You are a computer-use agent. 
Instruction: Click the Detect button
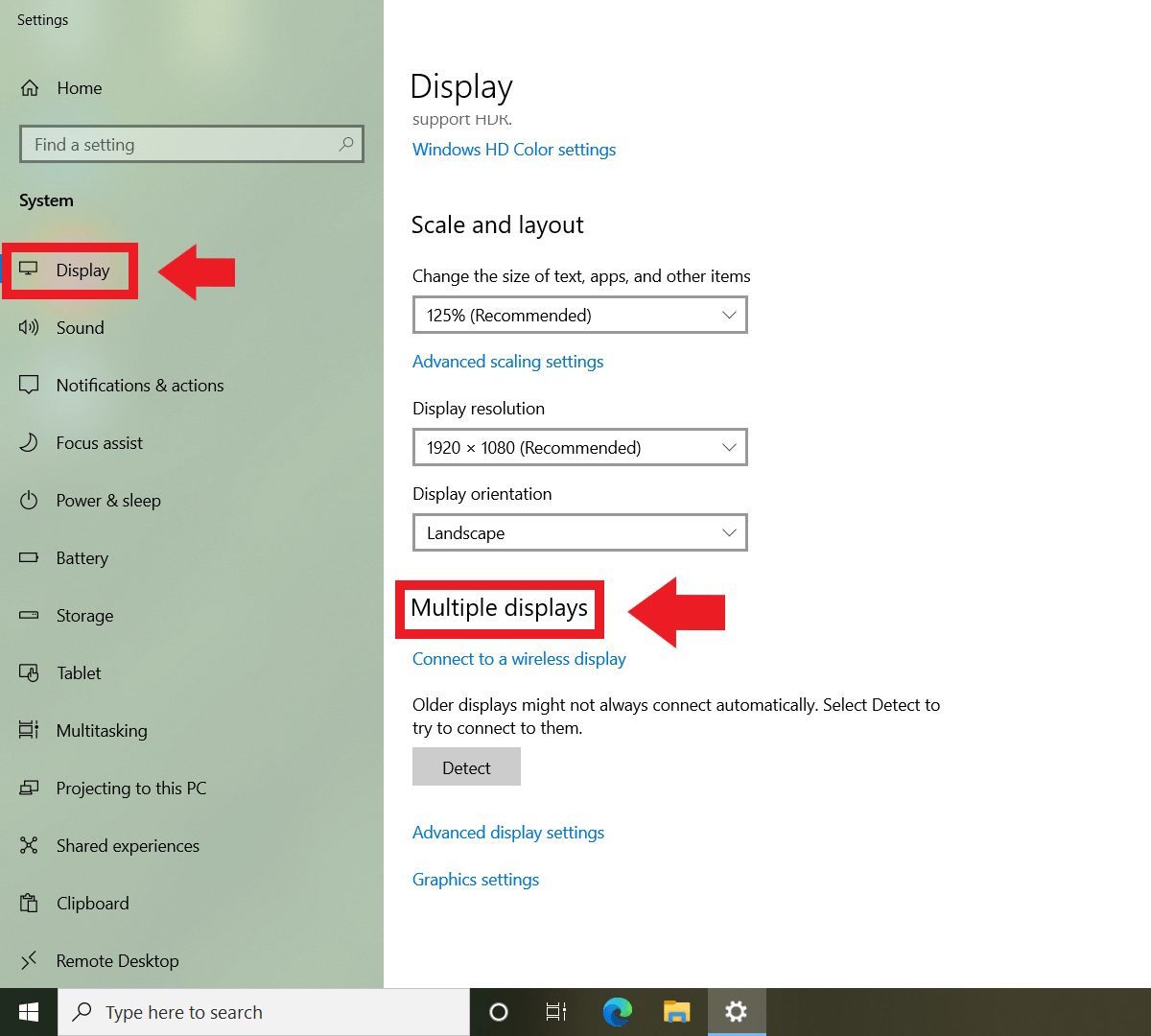(x=466, y=766)
